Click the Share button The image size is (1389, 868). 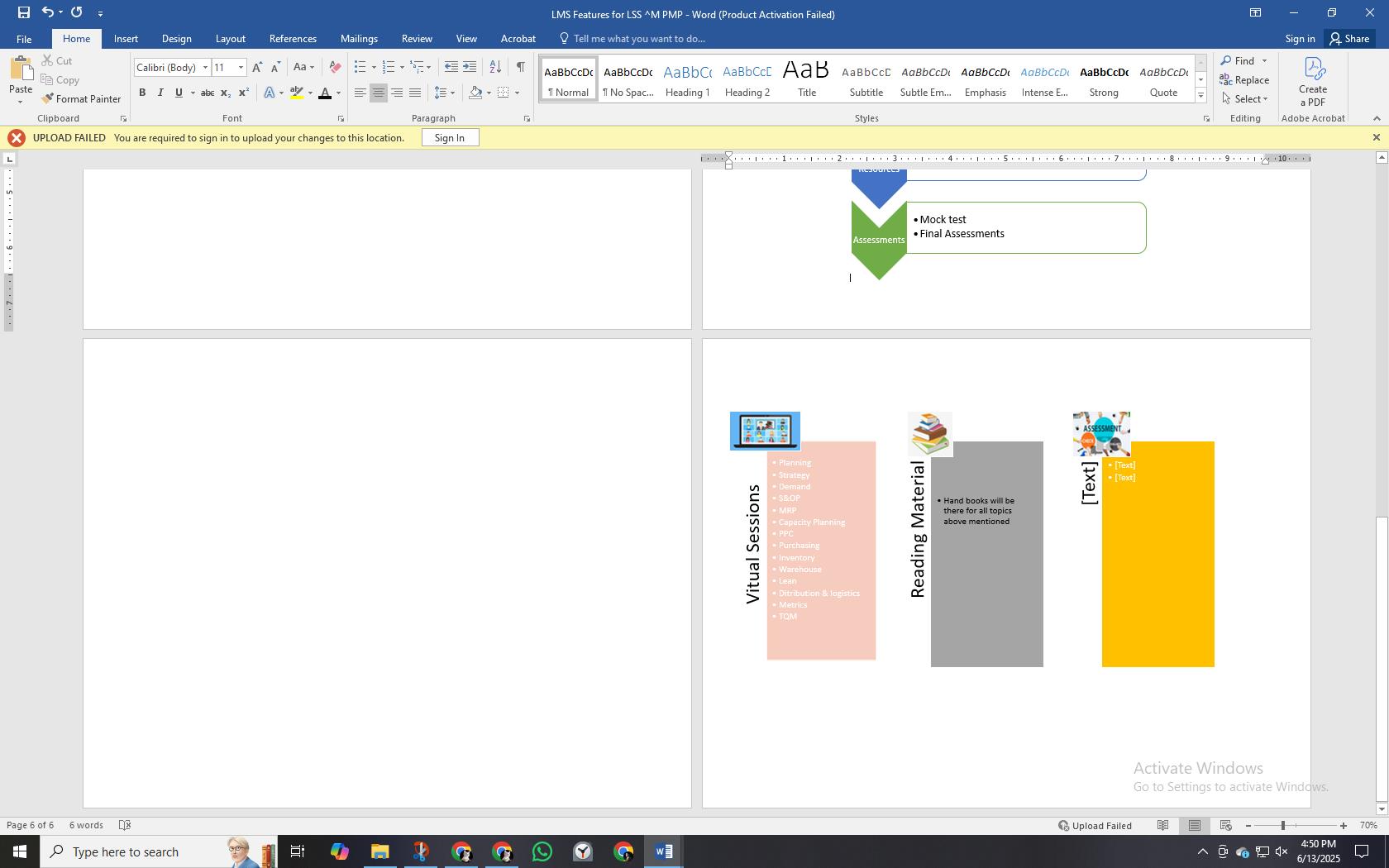point(1348,39)
